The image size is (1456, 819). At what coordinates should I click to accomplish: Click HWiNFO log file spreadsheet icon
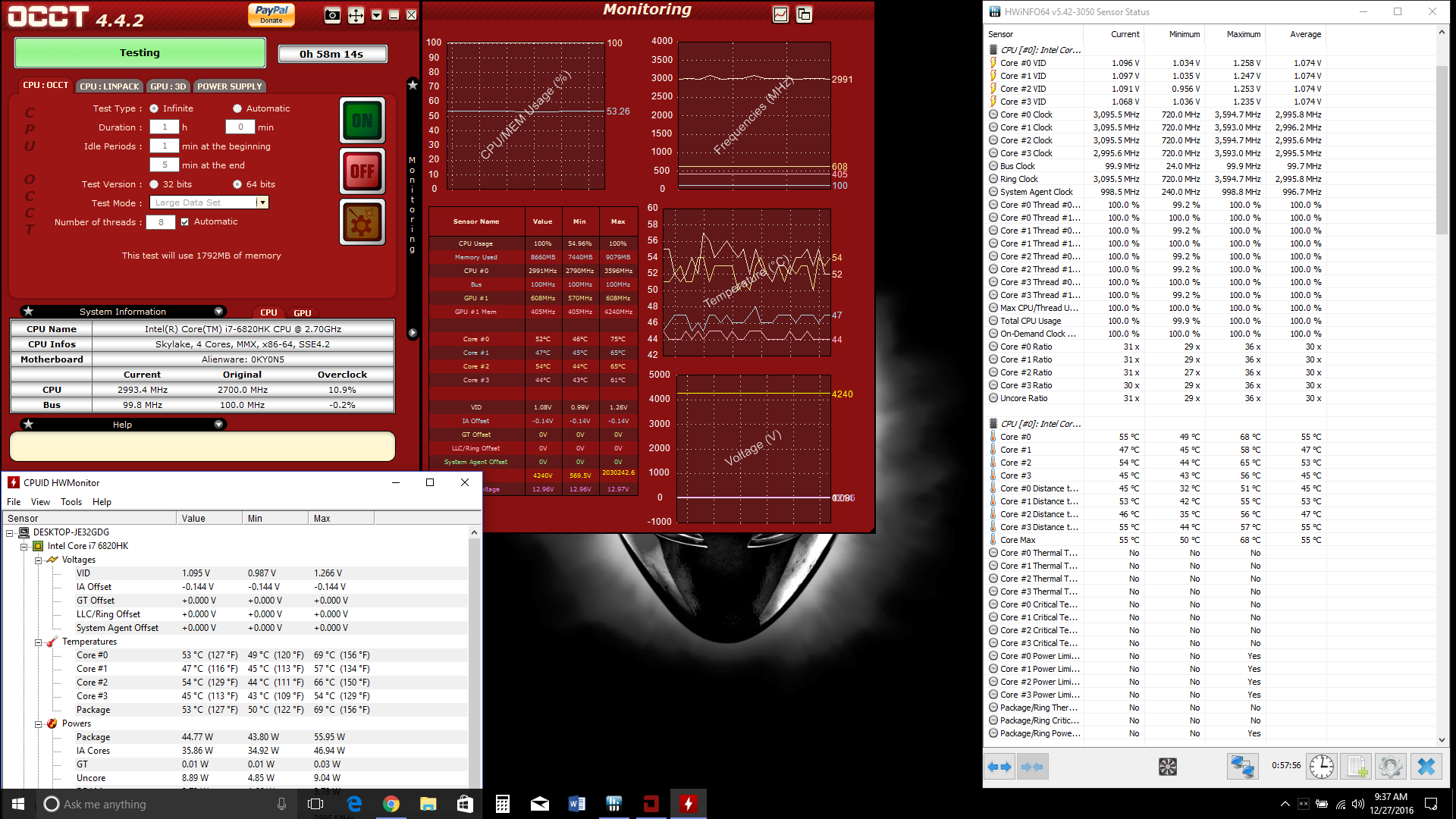(x=1356, y=767)
